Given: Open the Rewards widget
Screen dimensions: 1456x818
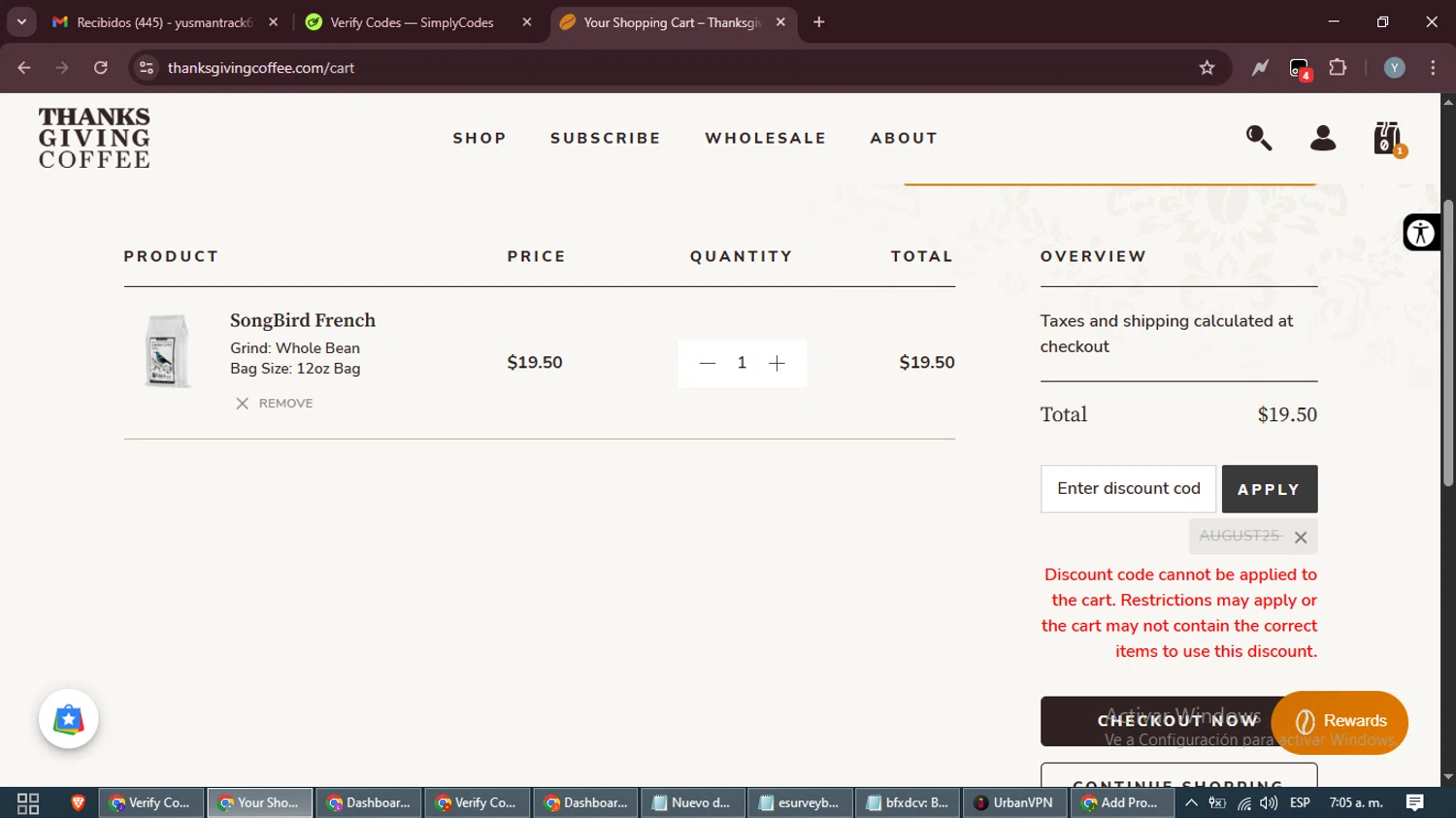Looking at the screenshot, I should tap(1340, 722).
